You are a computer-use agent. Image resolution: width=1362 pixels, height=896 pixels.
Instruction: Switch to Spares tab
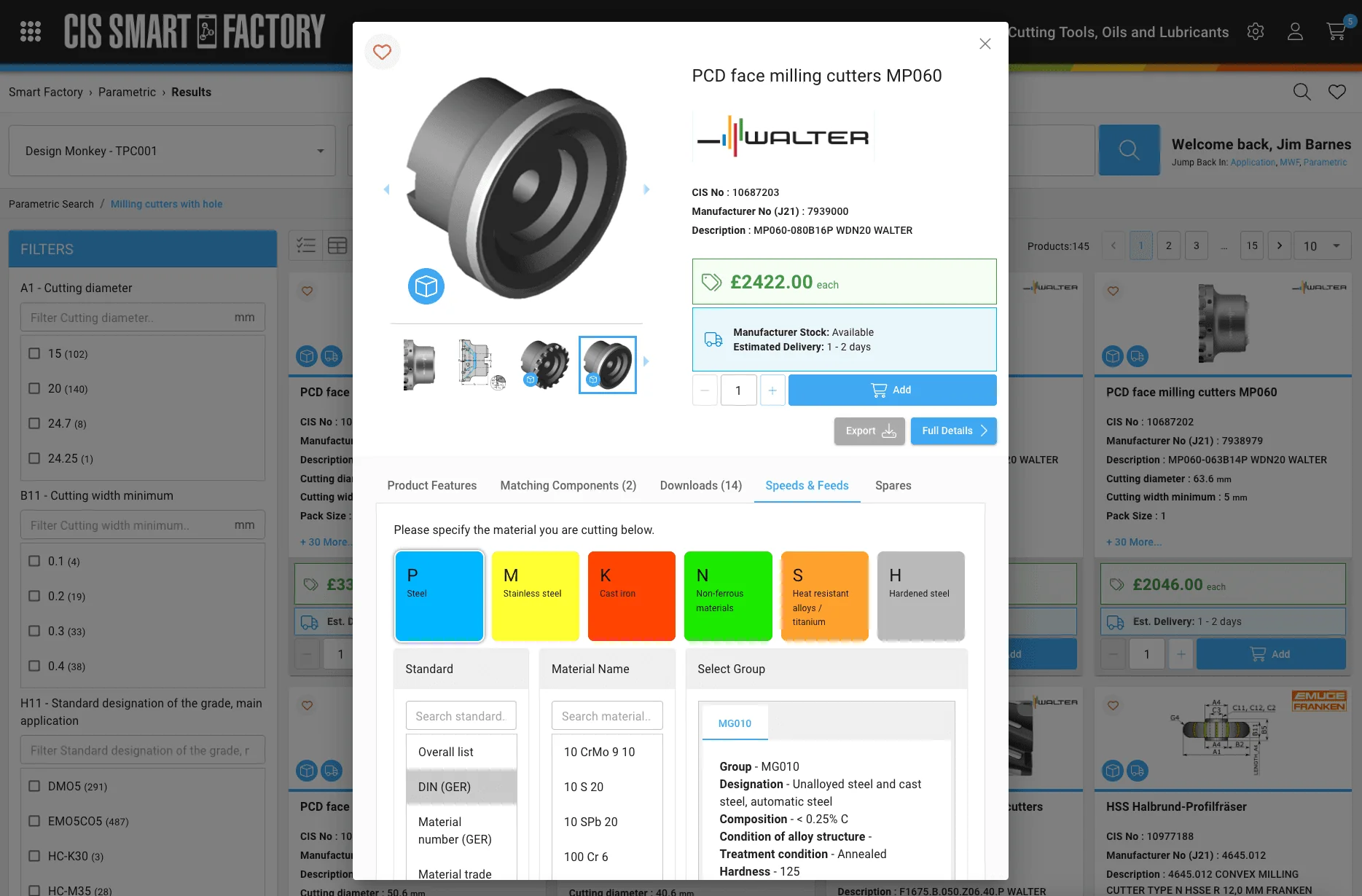(x=893, y=485)
